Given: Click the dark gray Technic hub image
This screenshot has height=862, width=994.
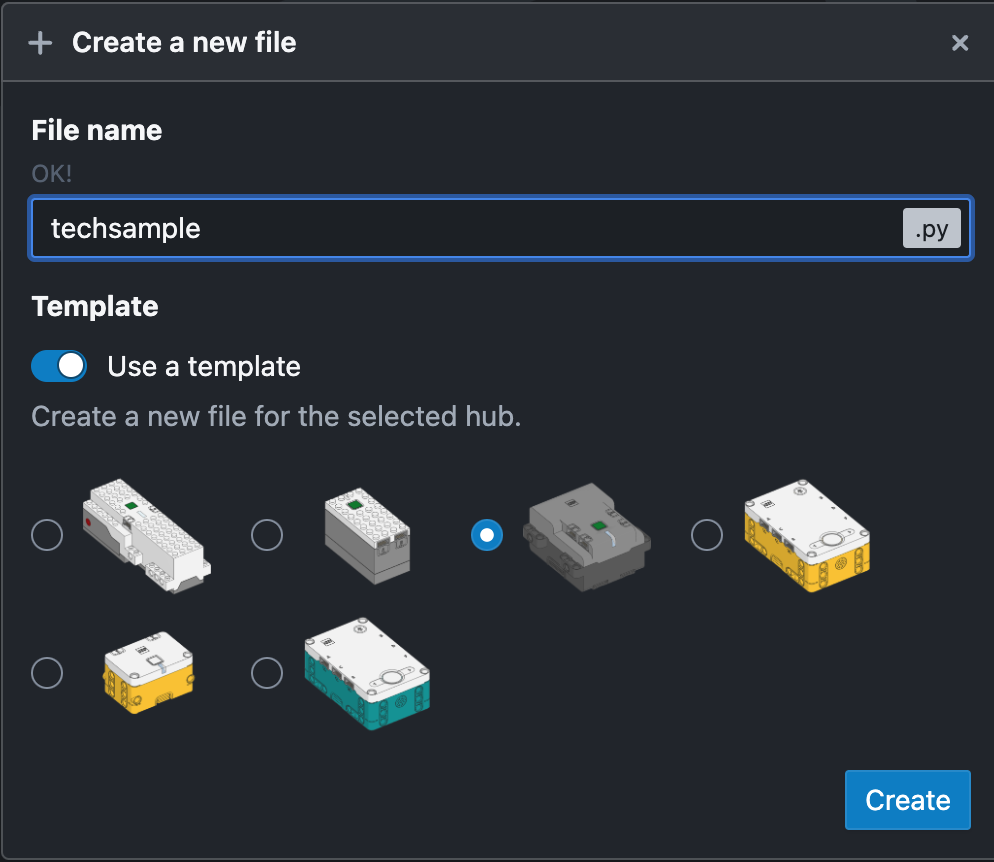Looking at the screenshot, I should [586, 536].
